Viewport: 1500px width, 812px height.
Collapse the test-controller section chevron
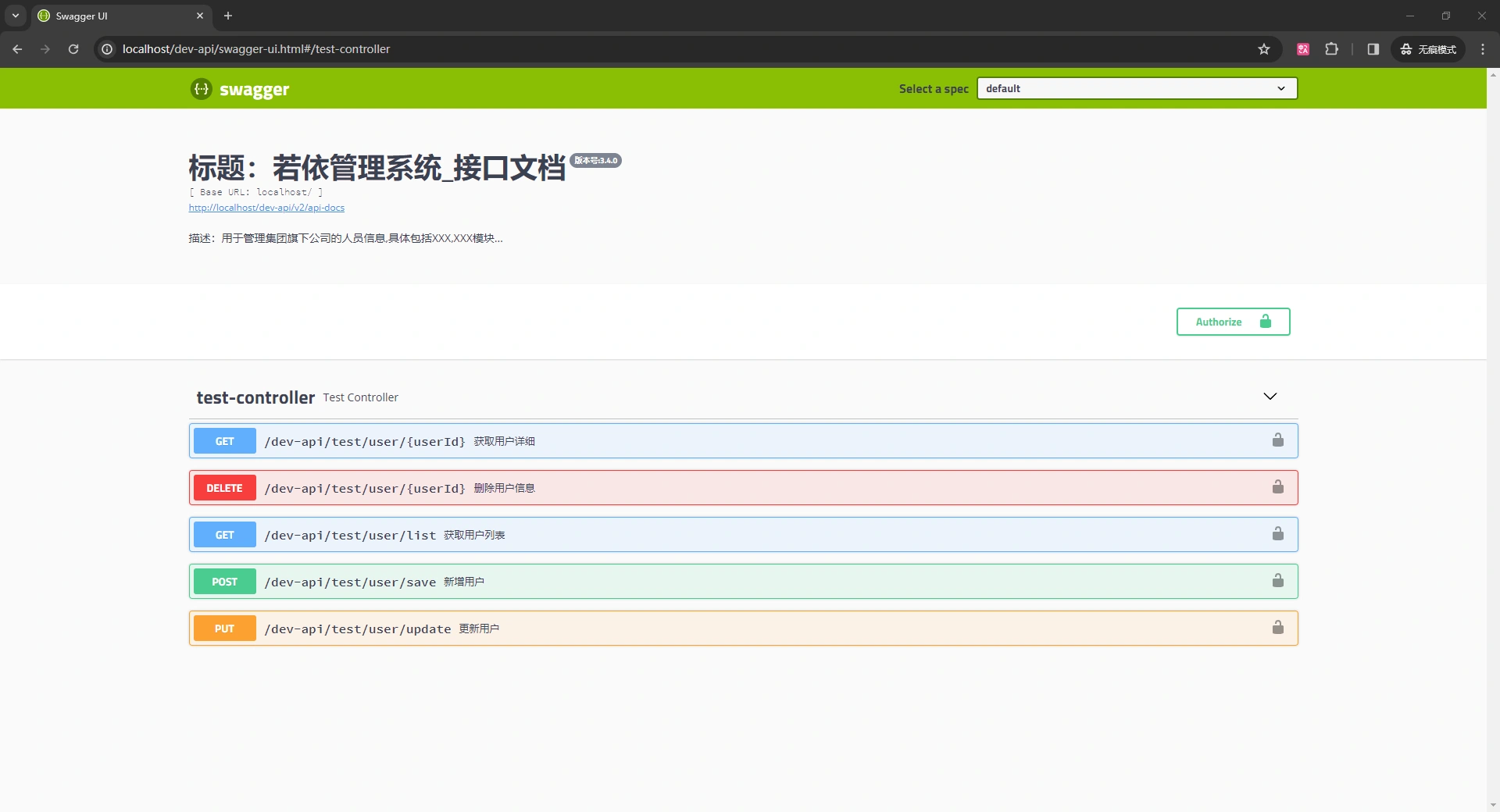pyautogui.click(x=1270, y=397)
